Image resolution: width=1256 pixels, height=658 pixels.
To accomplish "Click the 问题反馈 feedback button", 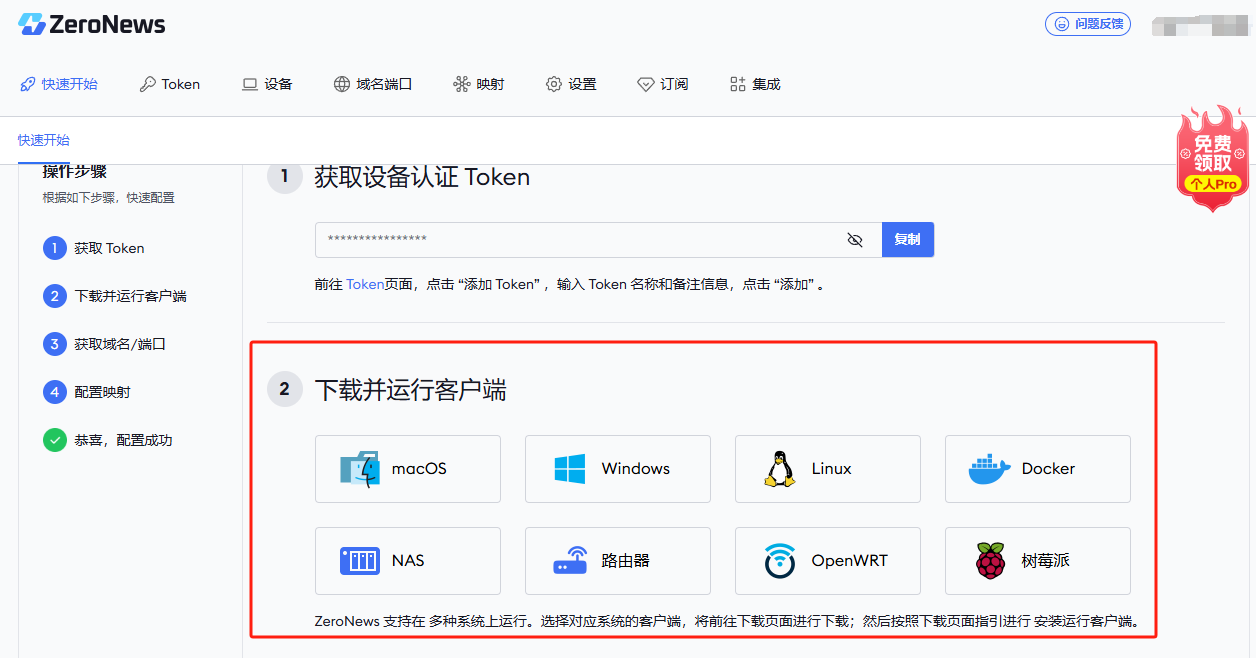I will tap(1088, 24).
